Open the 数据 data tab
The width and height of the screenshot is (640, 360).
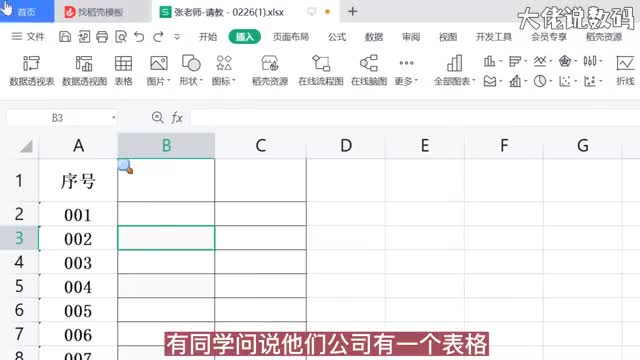[x=374, y=37]
